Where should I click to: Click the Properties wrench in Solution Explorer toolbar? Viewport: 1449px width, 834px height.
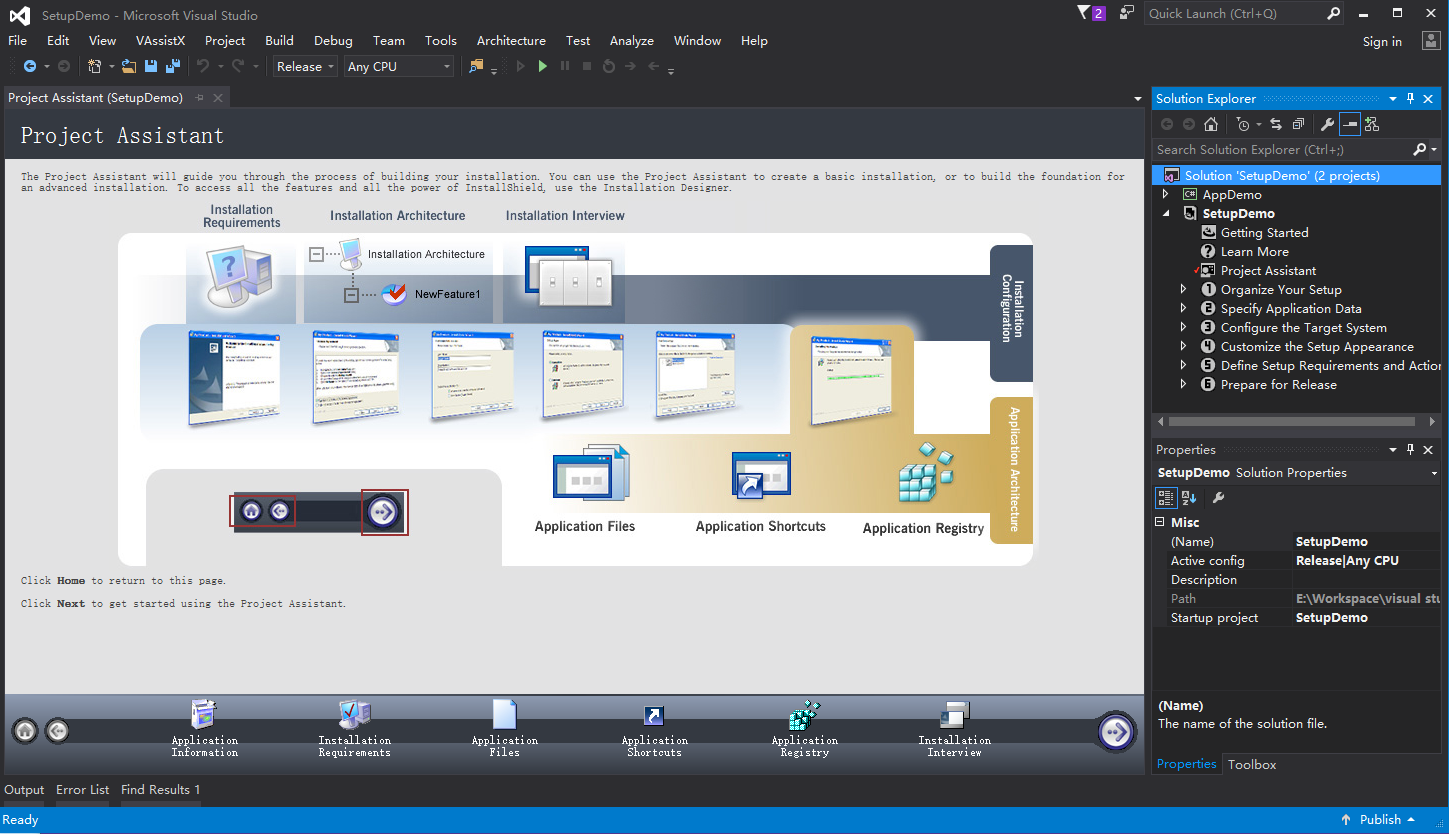coord(1327,124)
